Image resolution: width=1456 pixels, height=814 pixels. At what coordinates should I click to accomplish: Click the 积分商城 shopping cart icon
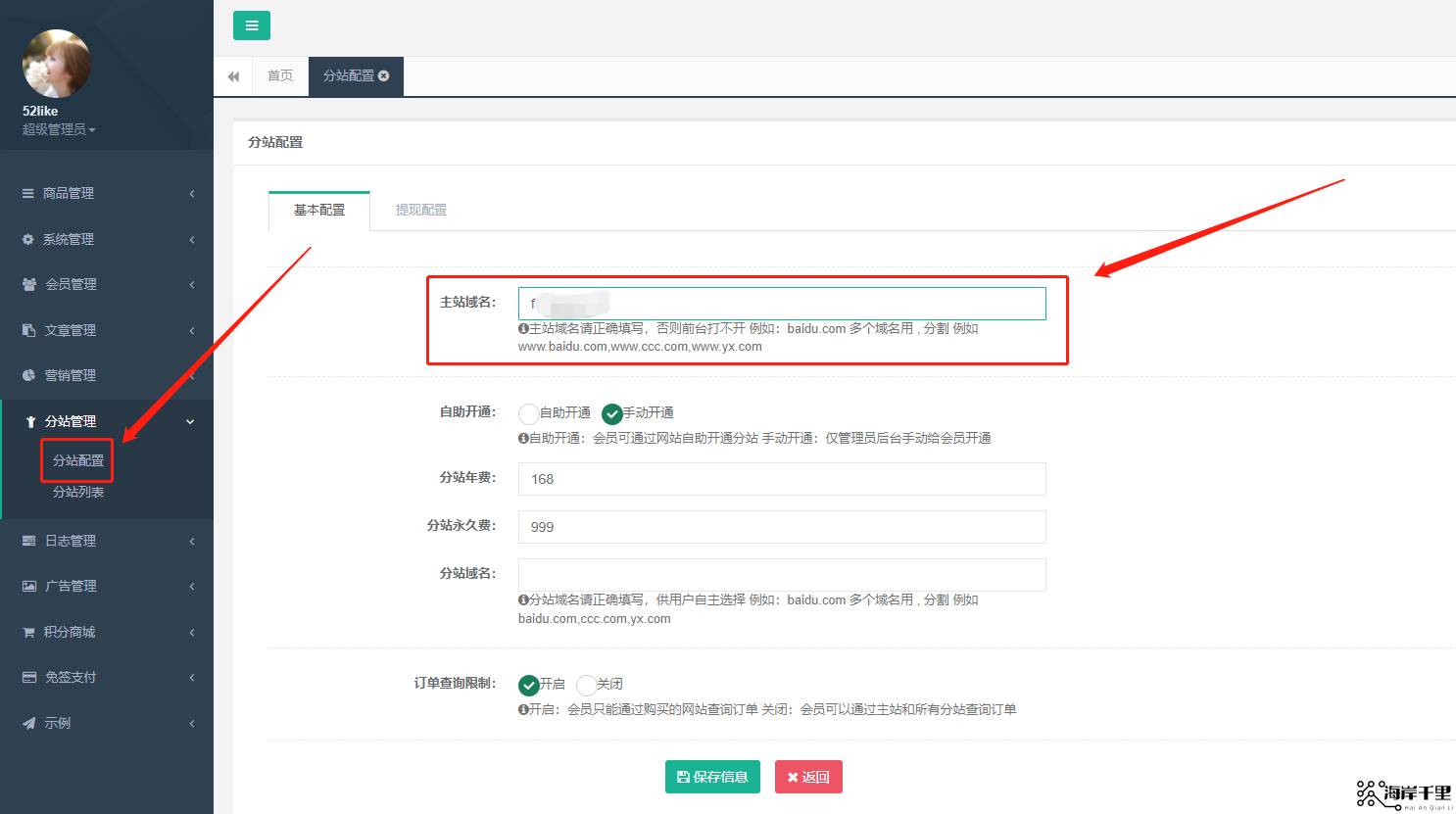click(28, 632)
